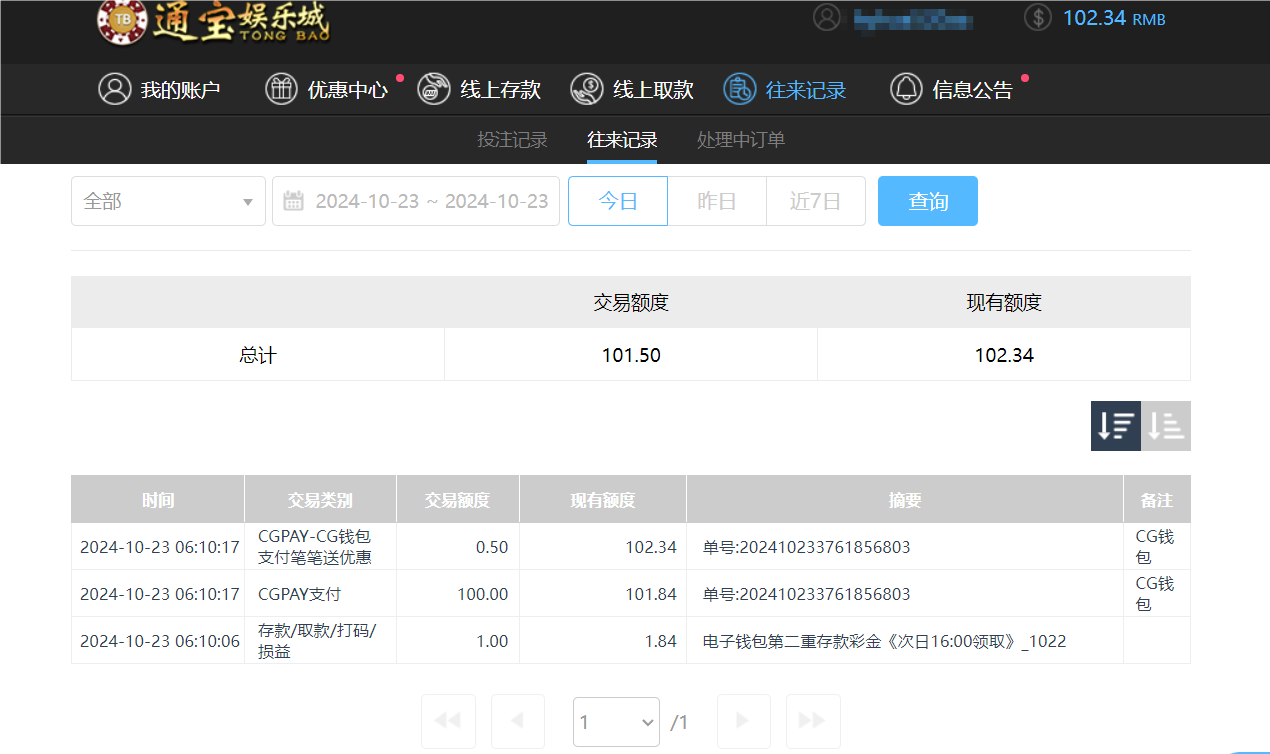The height and width of the screenshot is (754, 1270).
Task: Switch to the 投注记录 tab
Action: (512, 140)
